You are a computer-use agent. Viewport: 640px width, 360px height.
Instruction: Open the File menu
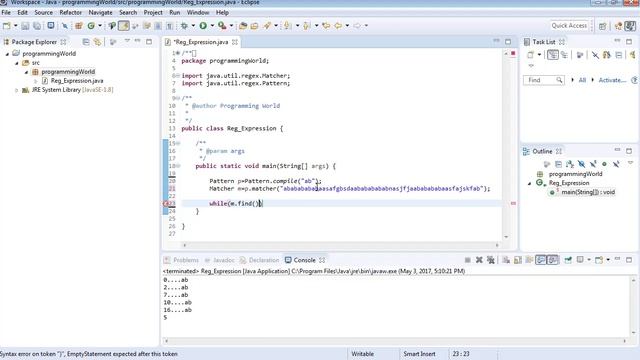[6, 13]
